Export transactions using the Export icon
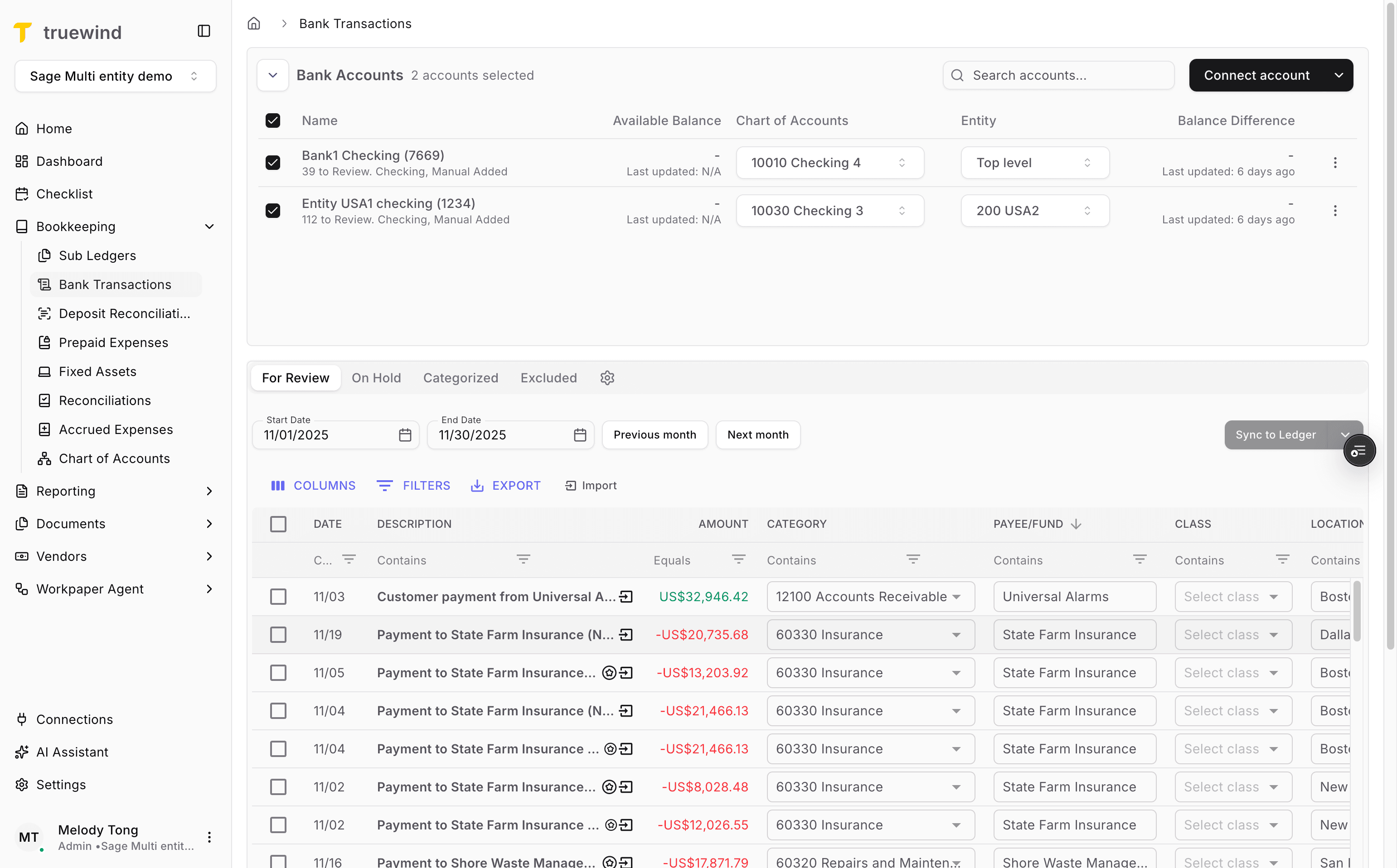The width and height of the screenshot is (1397, 868). pyautogui.click(x=478, y=485)
